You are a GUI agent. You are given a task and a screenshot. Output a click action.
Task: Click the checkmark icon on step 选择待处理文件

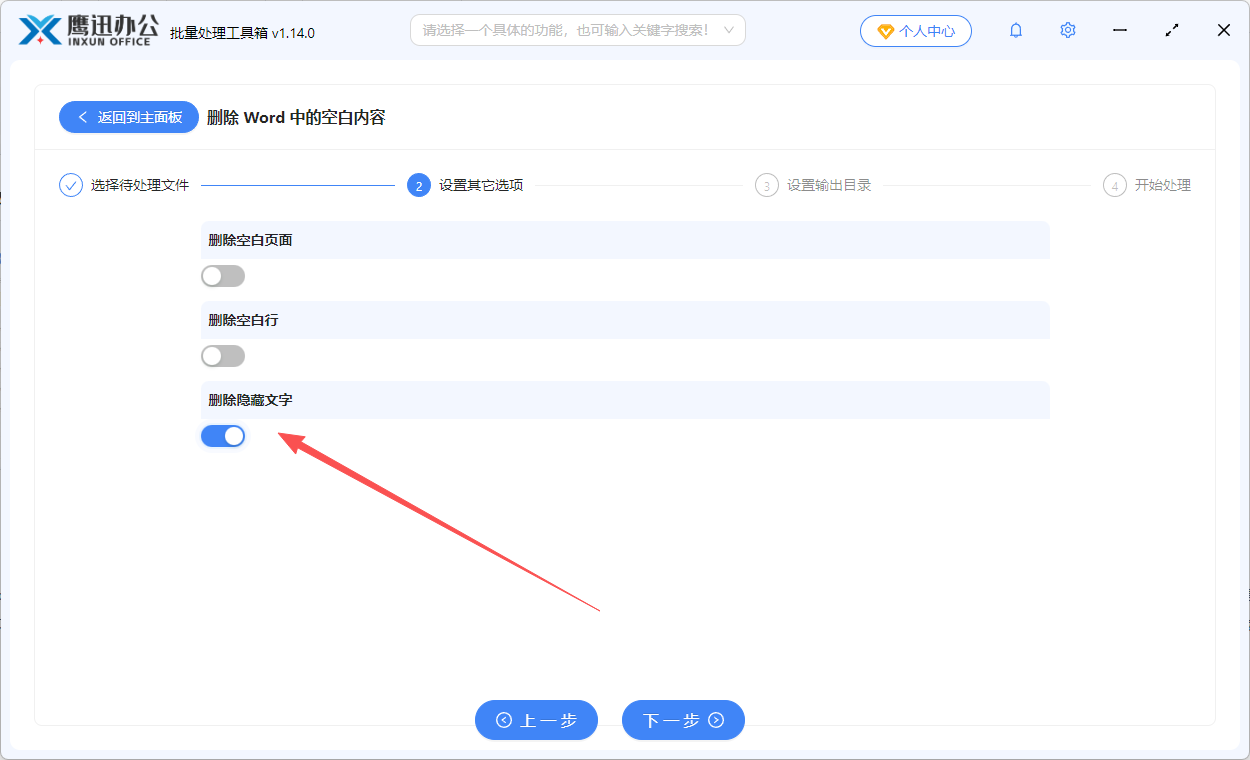(69, 185)
